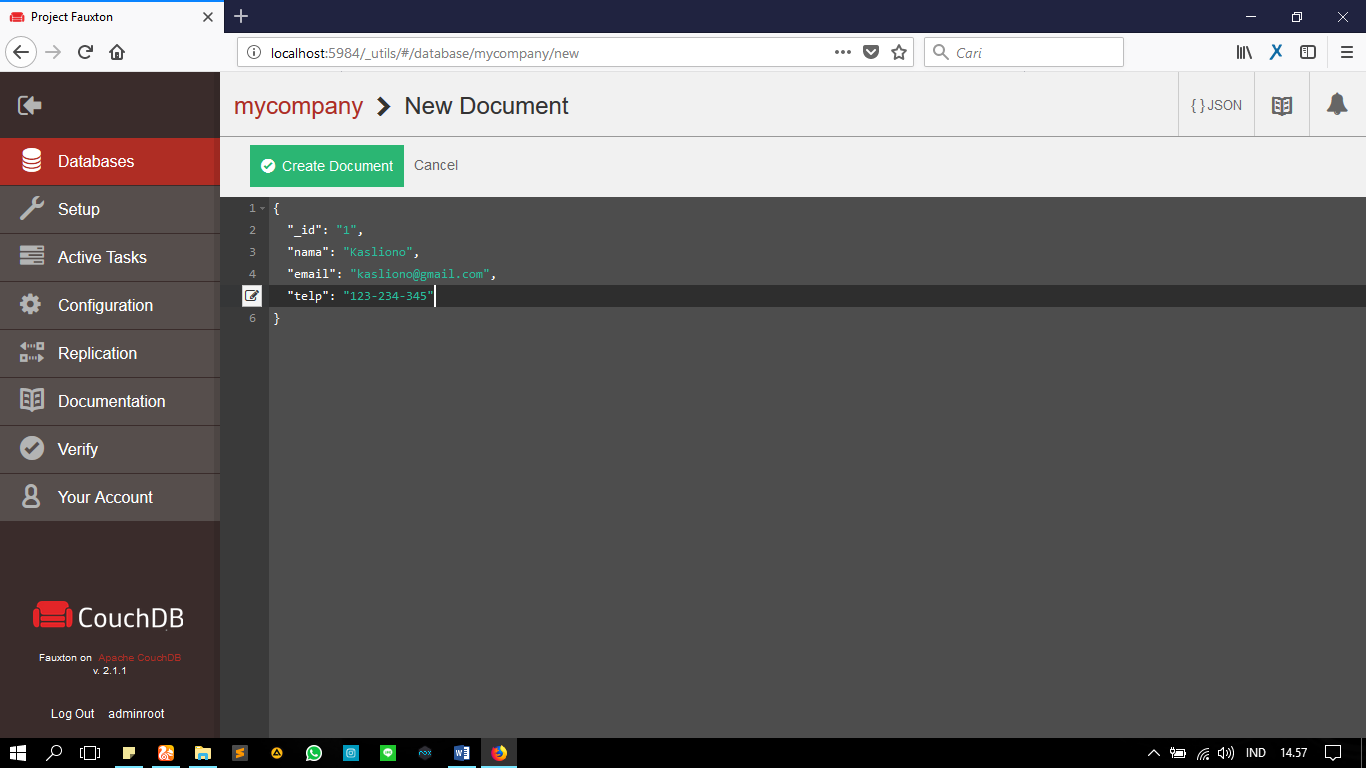1366x768 pixels.
Task: Open Documentation from the top toolbar book icon
Action: pos(1282,104)
